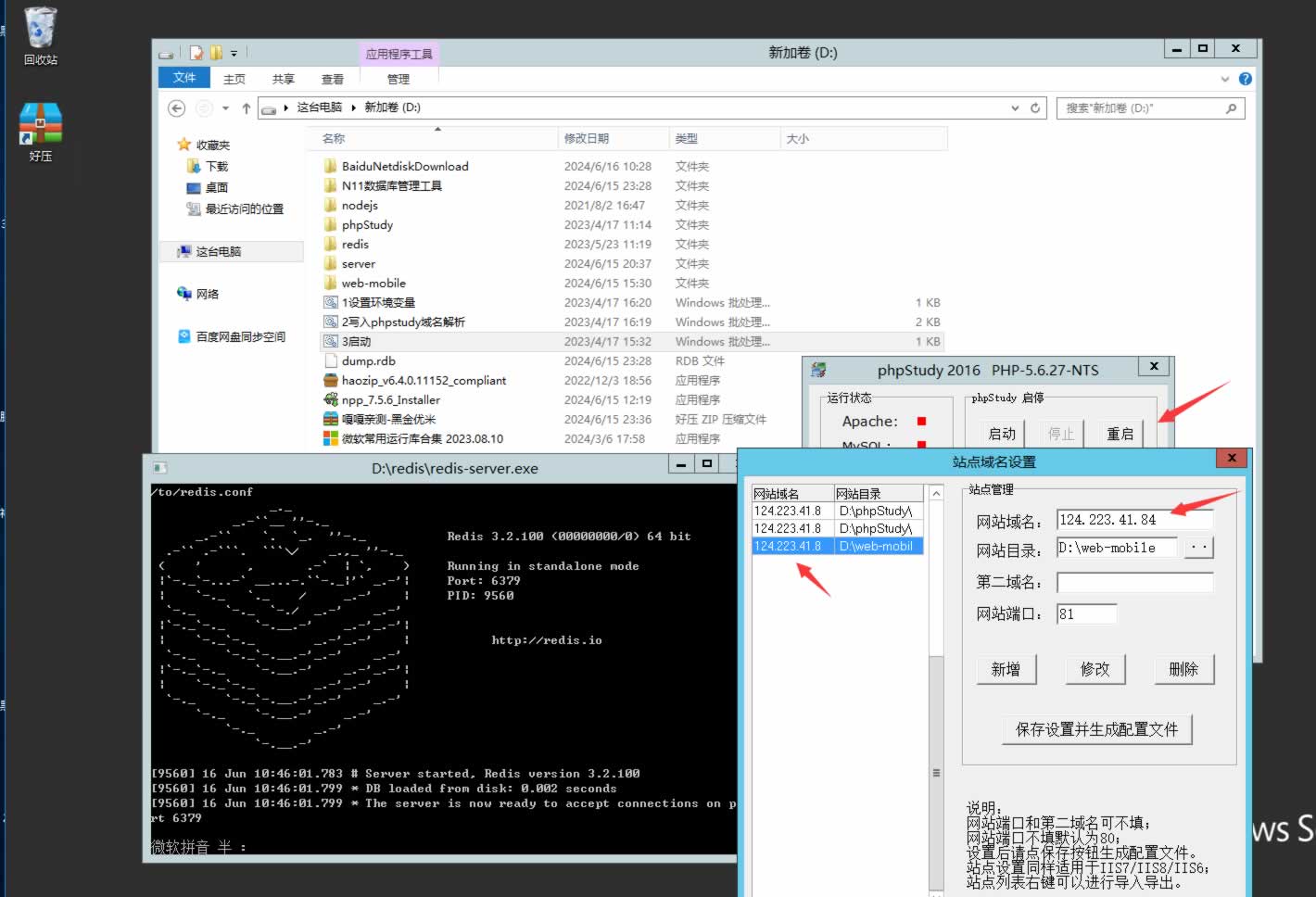This screenshot has width=1316, height=897.
Task: Click the 网站端口 input field
Action: click(x=1086, y=613)
